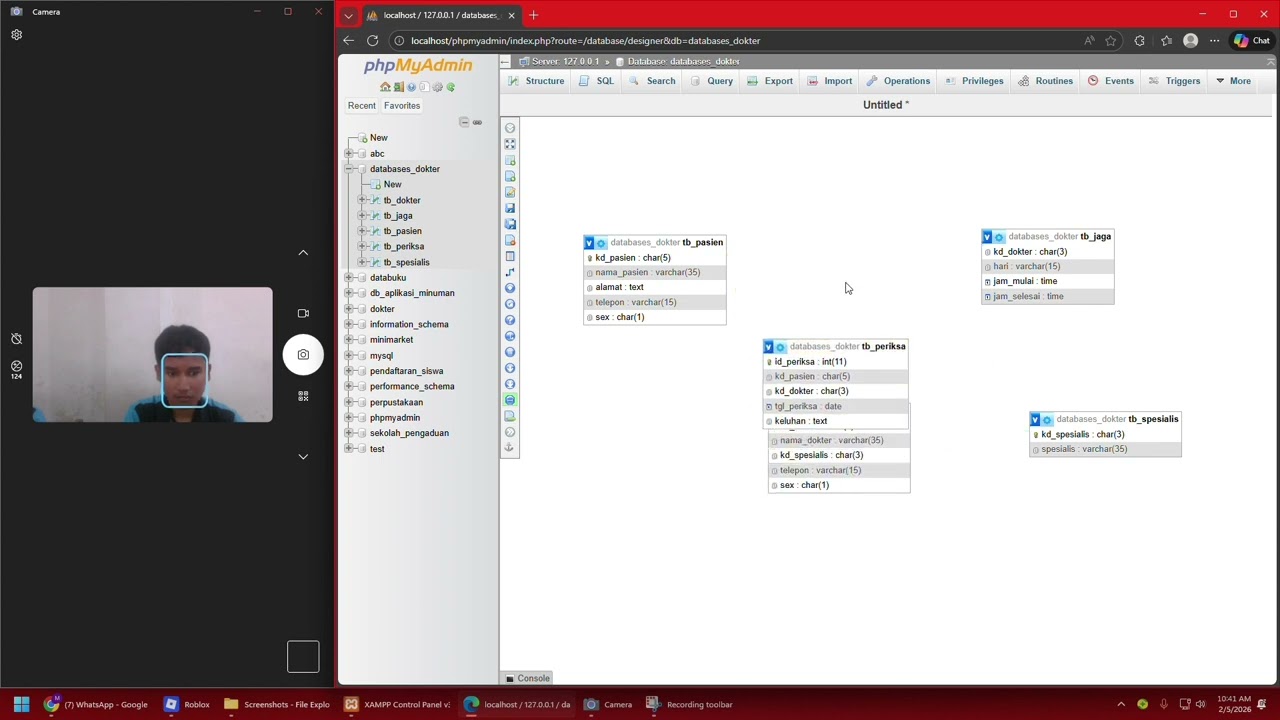Open the tb_spesialis table gear options
Screen dimensions: 1280x720
[x=1047, y=420]
